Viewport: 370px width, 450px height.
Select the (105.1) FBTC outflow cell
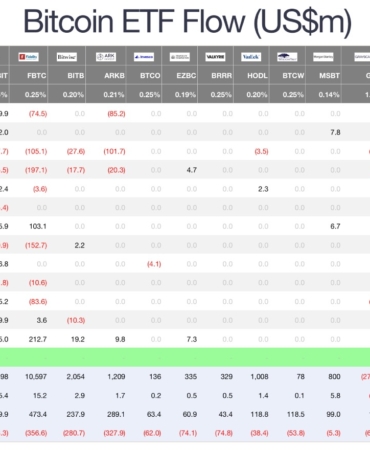36,151
